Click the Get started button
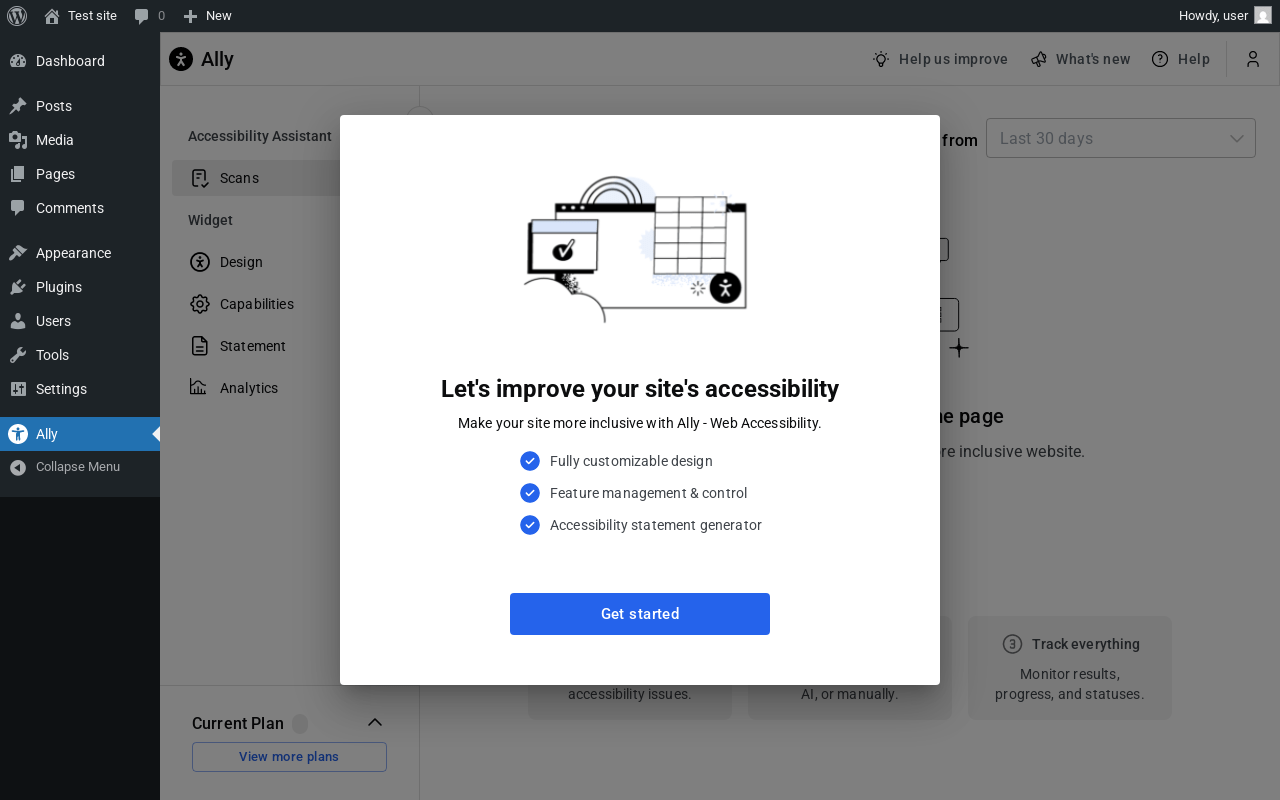 (x=640, y=614)
